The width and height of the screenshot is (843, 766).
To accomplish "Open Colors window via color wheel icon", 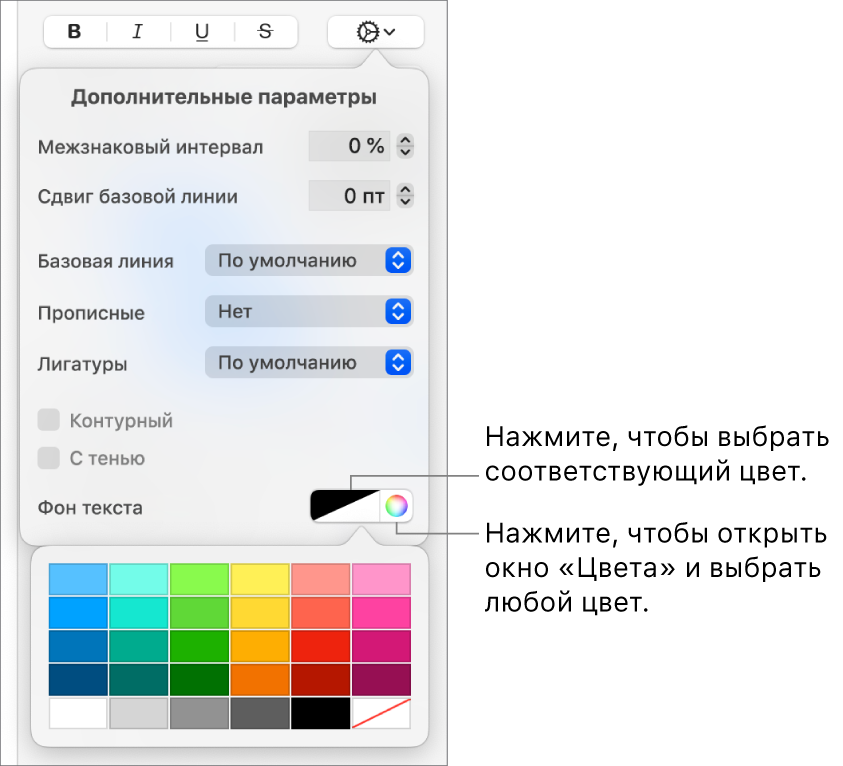I will (396, 506).
